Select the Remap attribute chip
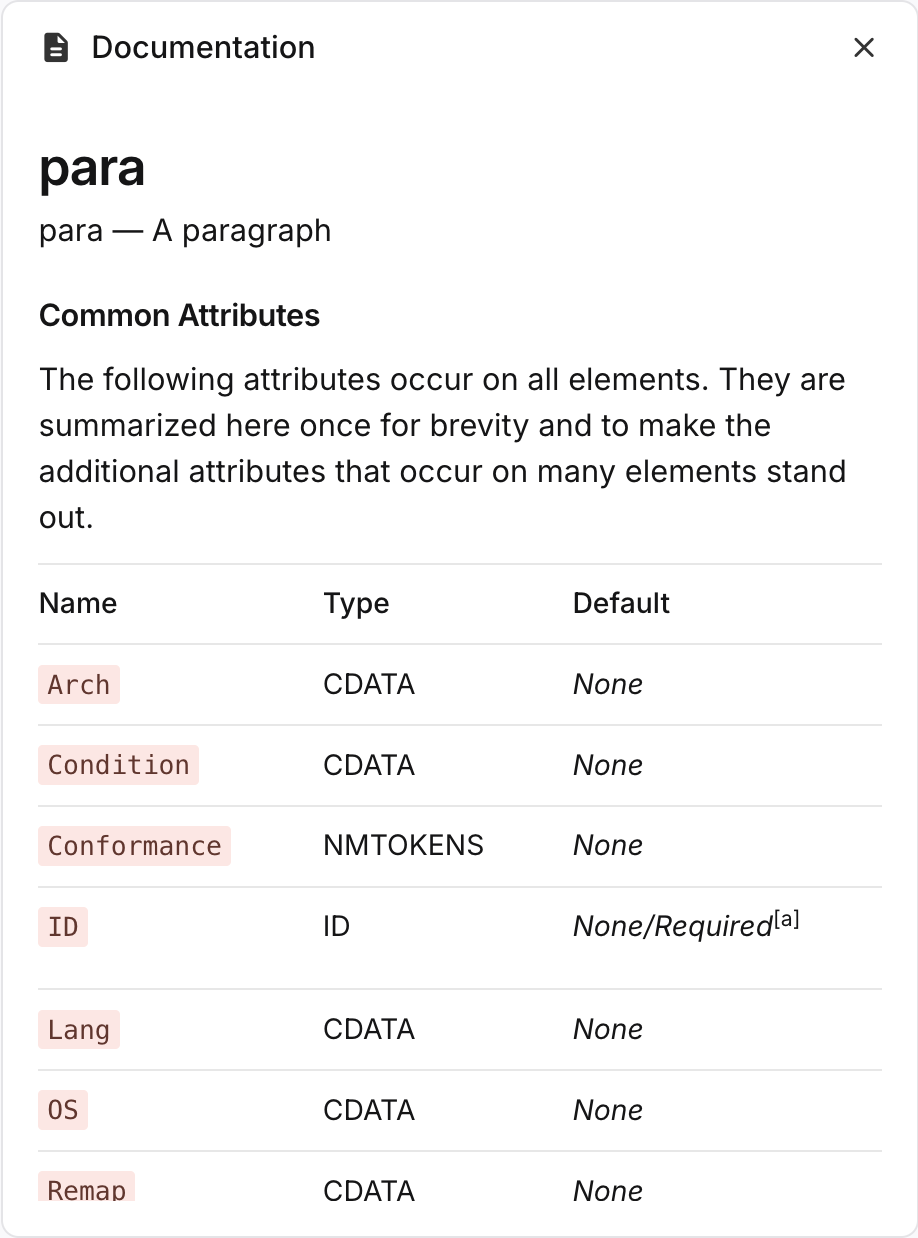Screen dimensions: 918x1238 click(86, 1190)
